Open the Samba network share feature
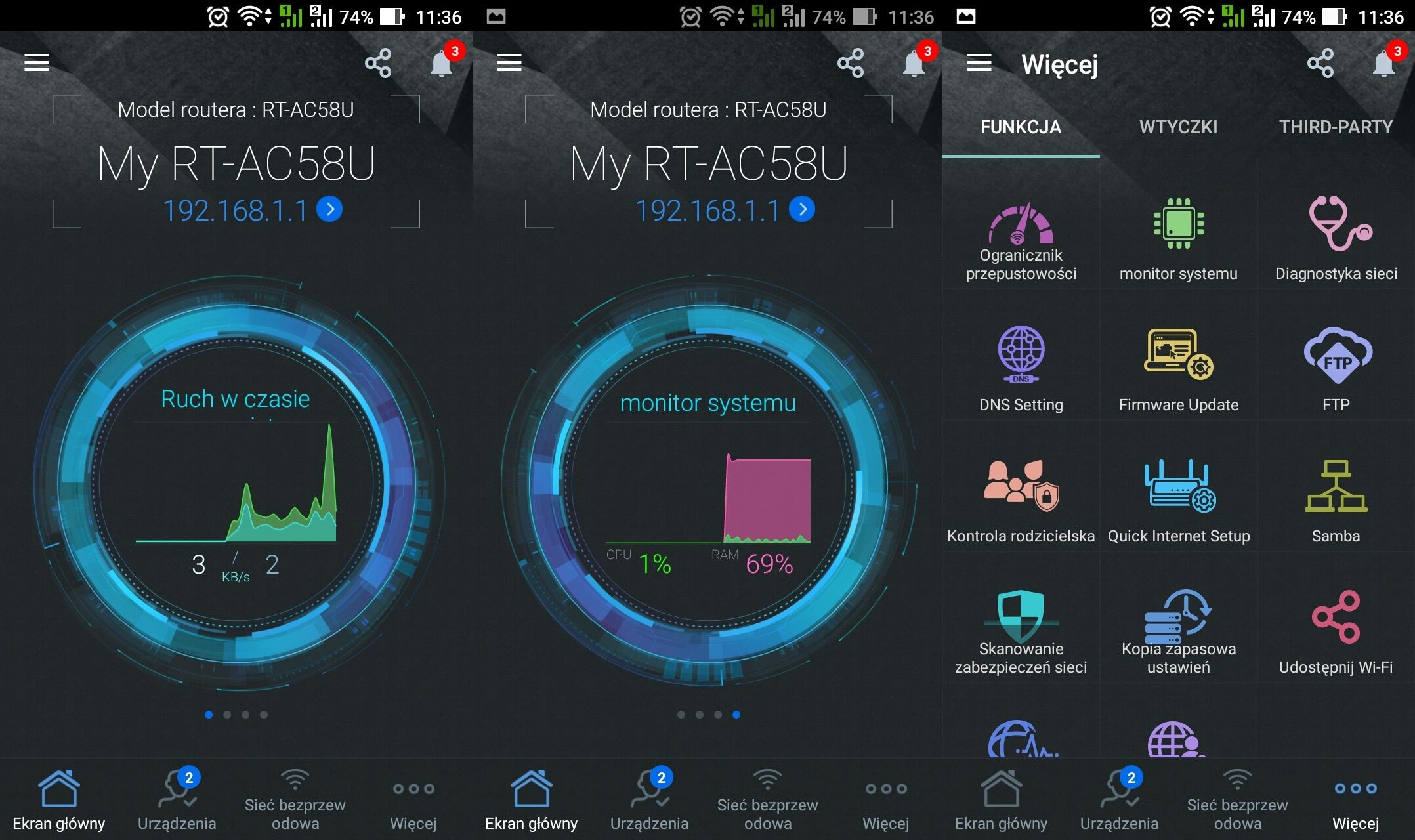The height and width of the screenshot is (840, 1415). (1336, 501)
